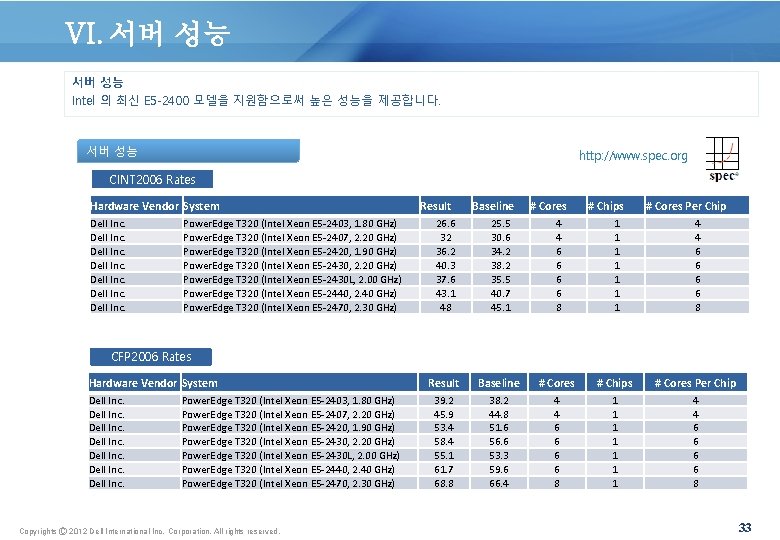The image size is (780, 540).
Task: Select the CINT2006 Rates label
Action: (152, 180)
